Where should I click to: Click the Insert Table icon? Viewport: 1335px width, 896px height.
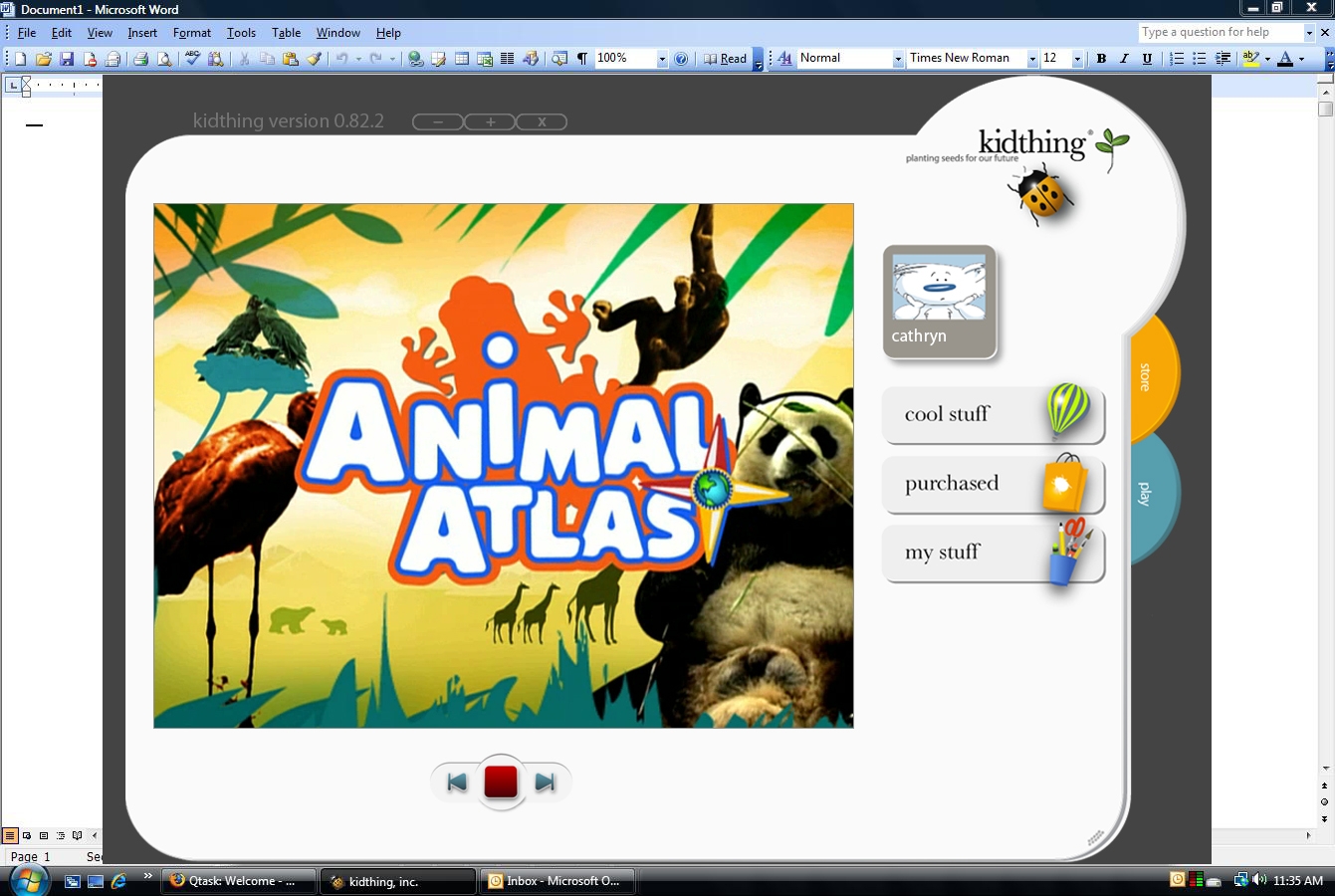(x=462, y=59)
